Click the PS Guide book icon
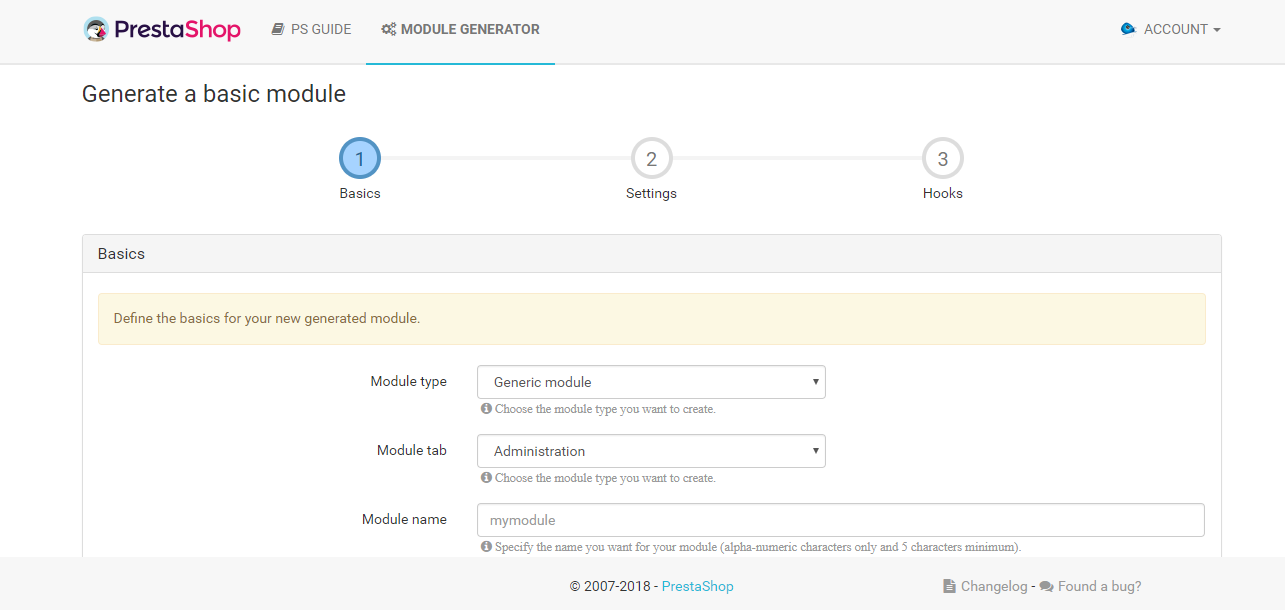This screenshot has height=610, width=1285. coord(278,30)
